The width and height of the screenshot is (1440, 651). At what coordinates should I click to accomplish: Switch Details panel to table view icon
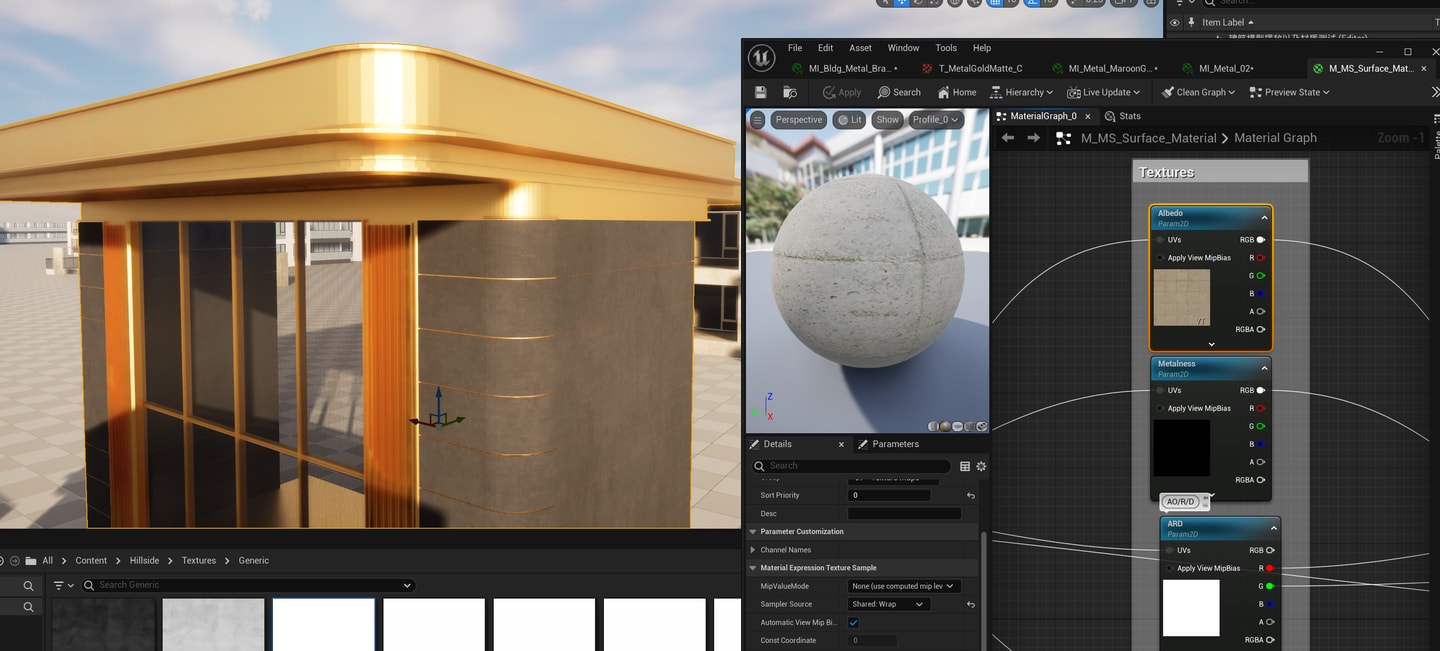(965, 466)
